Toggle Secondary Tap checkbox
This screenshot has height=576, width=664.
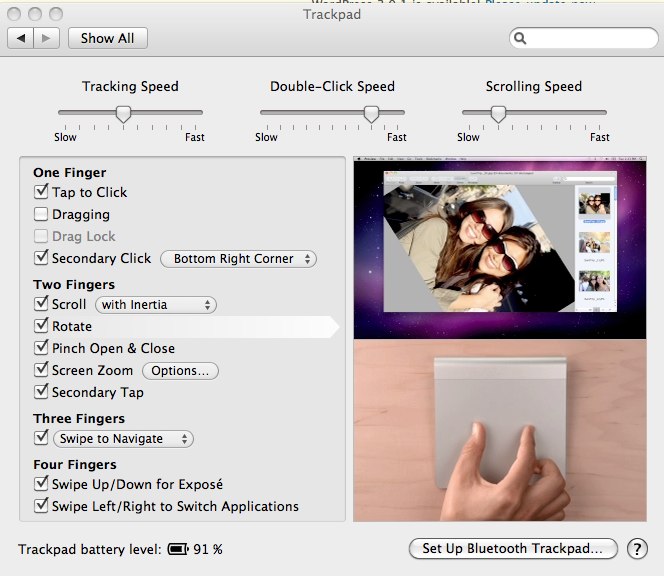(x=41, y=392)
